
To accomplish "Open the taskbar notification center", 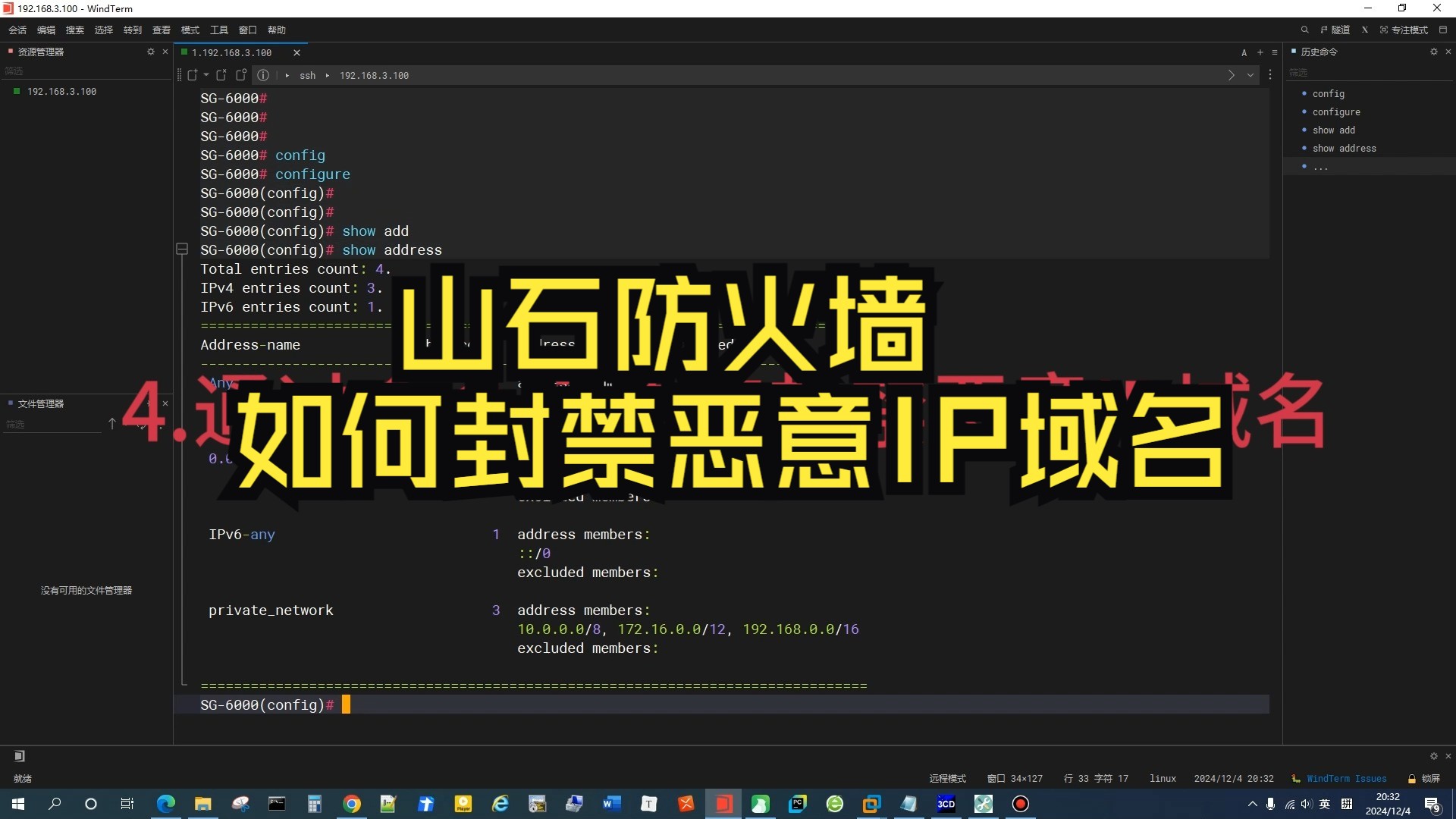I will pos(1432,804).
